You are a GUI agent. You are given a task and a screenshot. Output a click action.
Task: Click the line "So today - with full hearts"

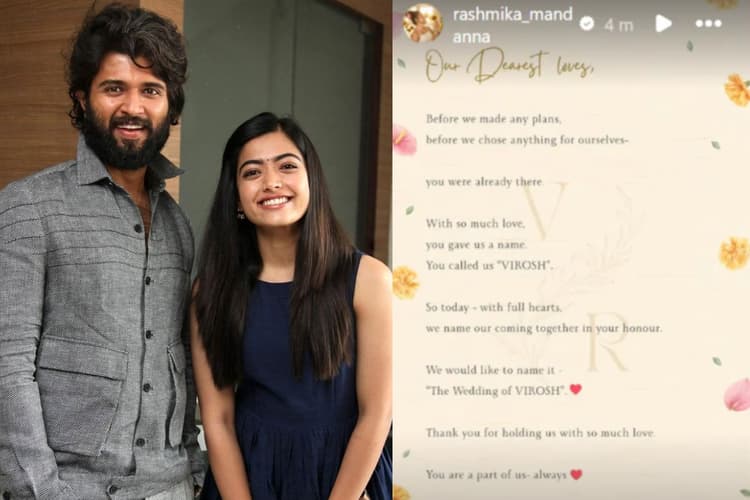494,307
